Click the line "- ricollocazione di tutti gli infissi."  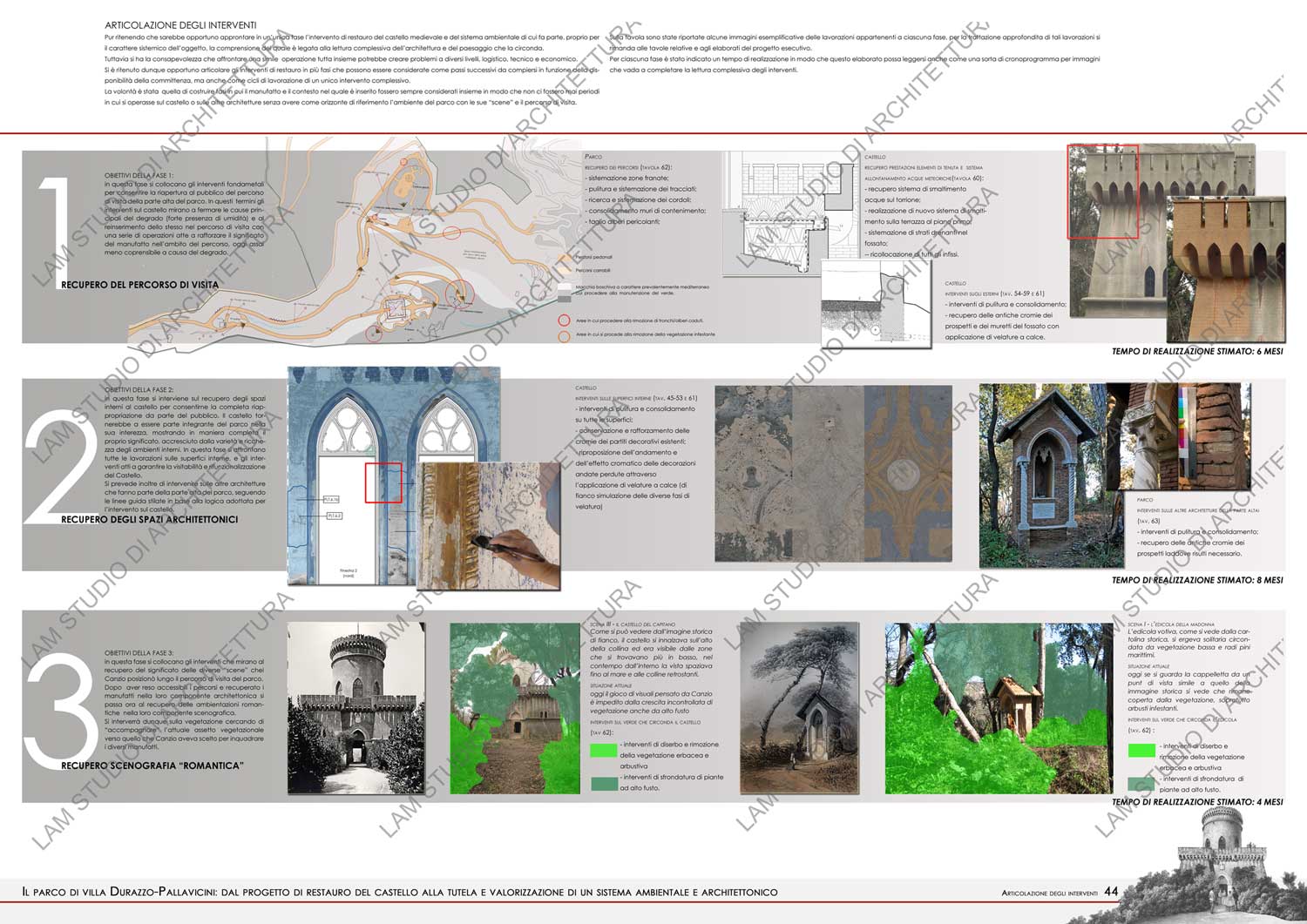coord(911,254)
